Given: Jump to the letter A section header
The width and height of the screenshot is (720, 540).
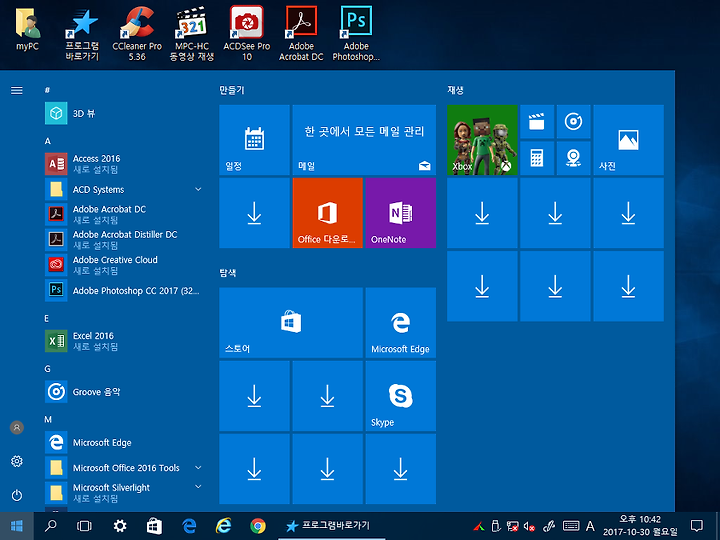Looking at the screenshot, I should [47, 141].
